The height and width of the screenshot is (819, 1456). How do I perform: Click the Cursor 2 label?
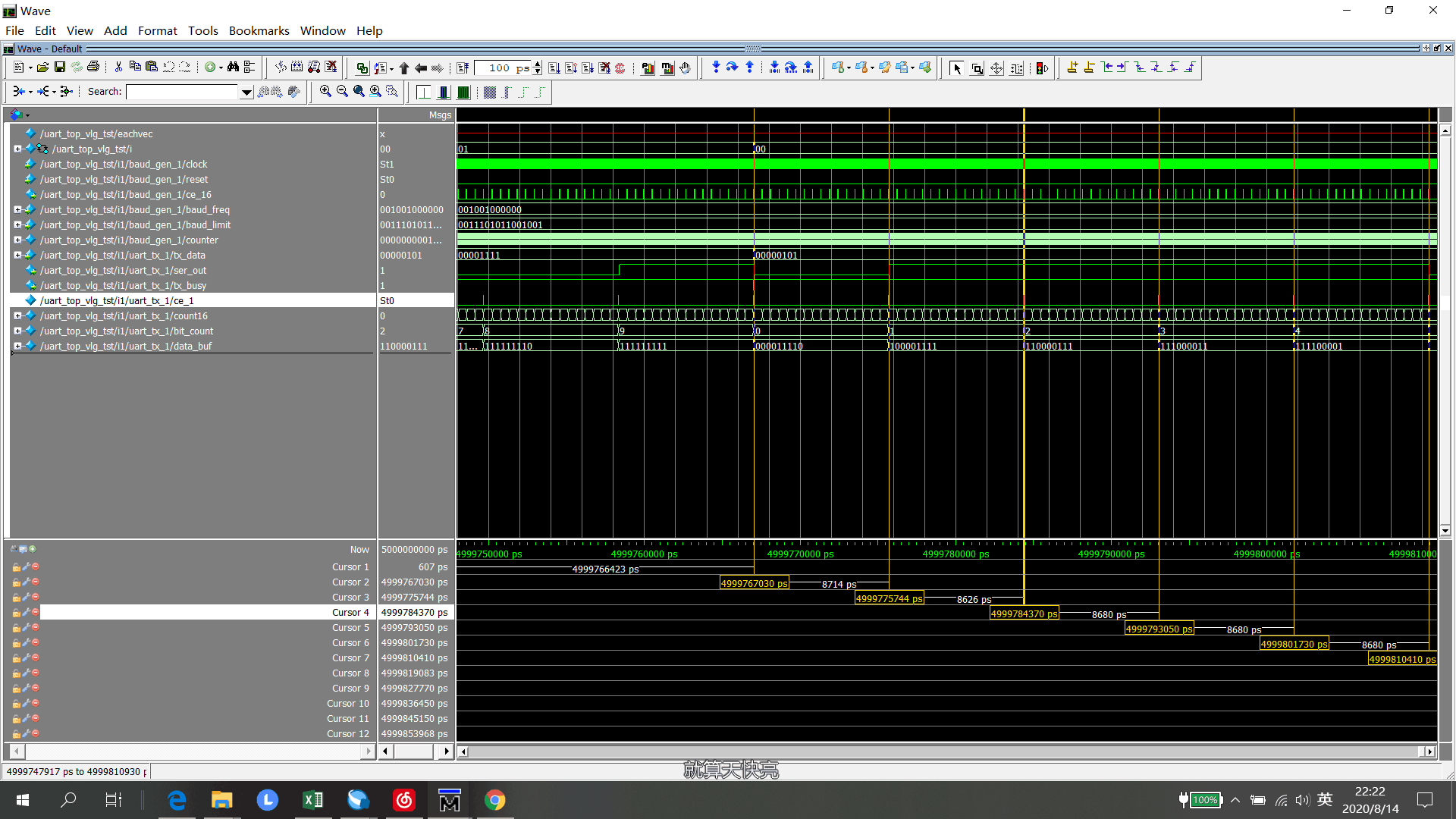tap(350, 582)
